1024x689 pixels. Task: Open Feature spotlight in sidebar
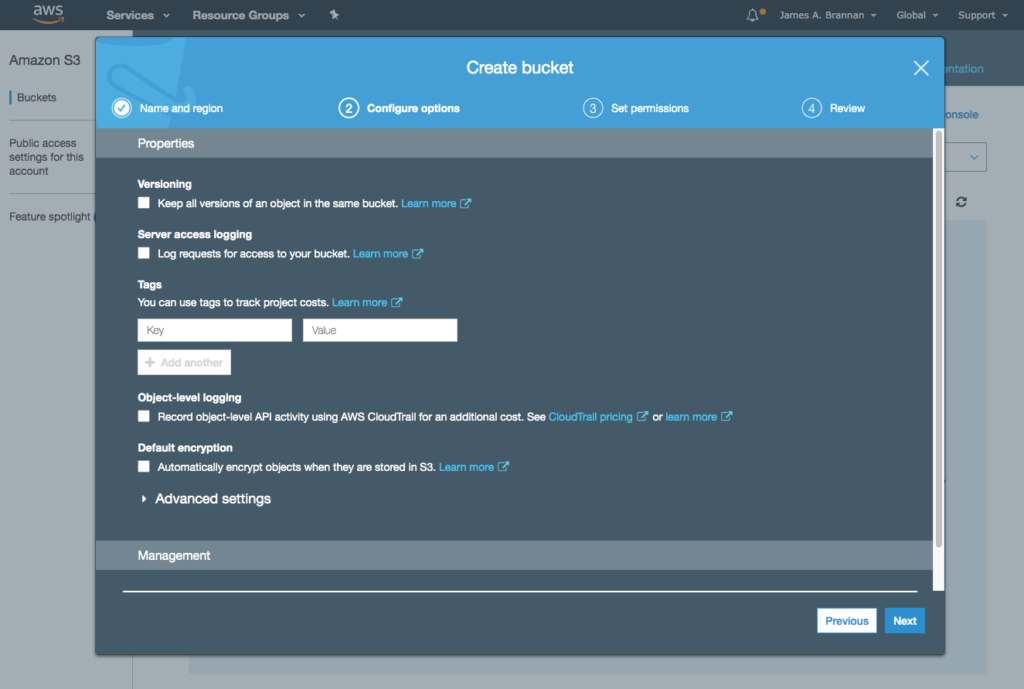point(50,217)
